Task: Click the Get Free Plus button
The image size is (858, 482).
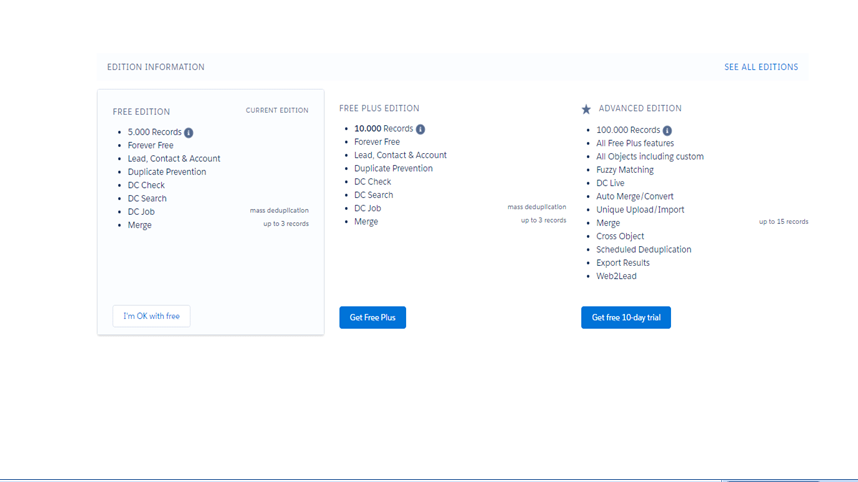Action: tap(373, 317)
